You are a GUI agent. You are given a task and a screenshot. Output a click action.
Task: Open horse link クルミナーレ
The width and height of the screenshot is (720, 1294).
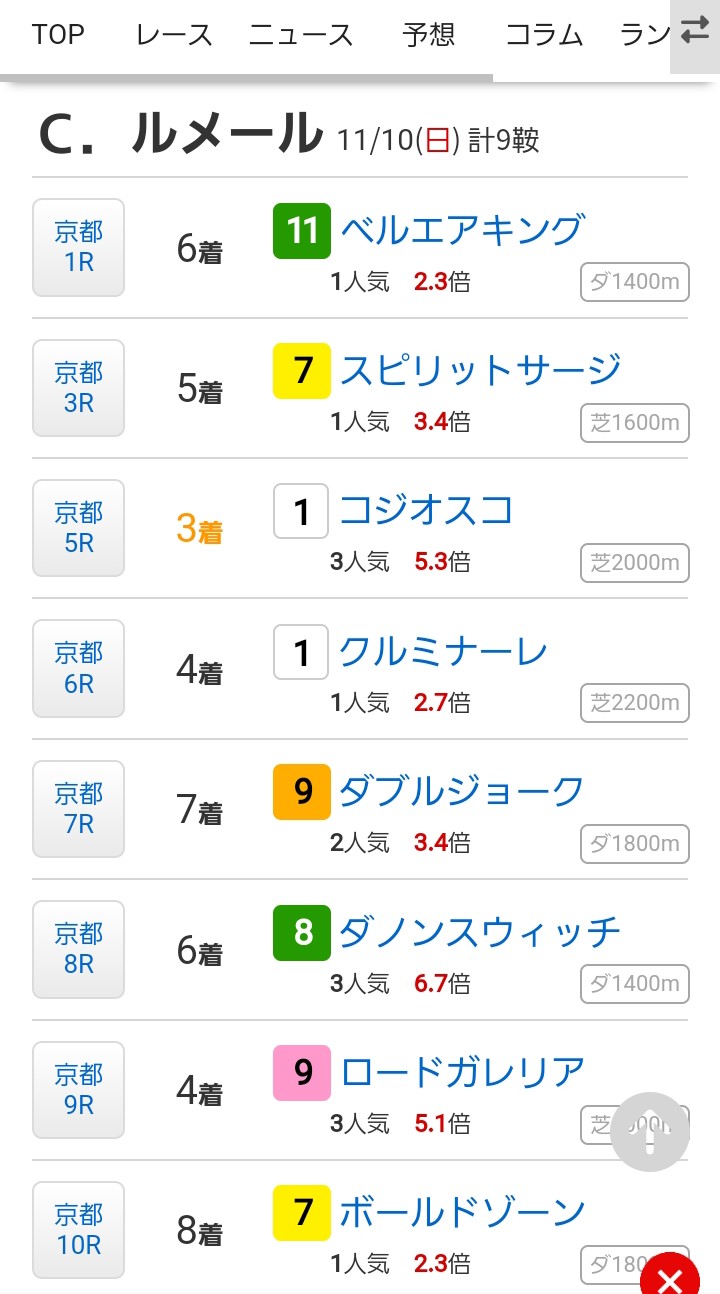click(x=443, y=652)
